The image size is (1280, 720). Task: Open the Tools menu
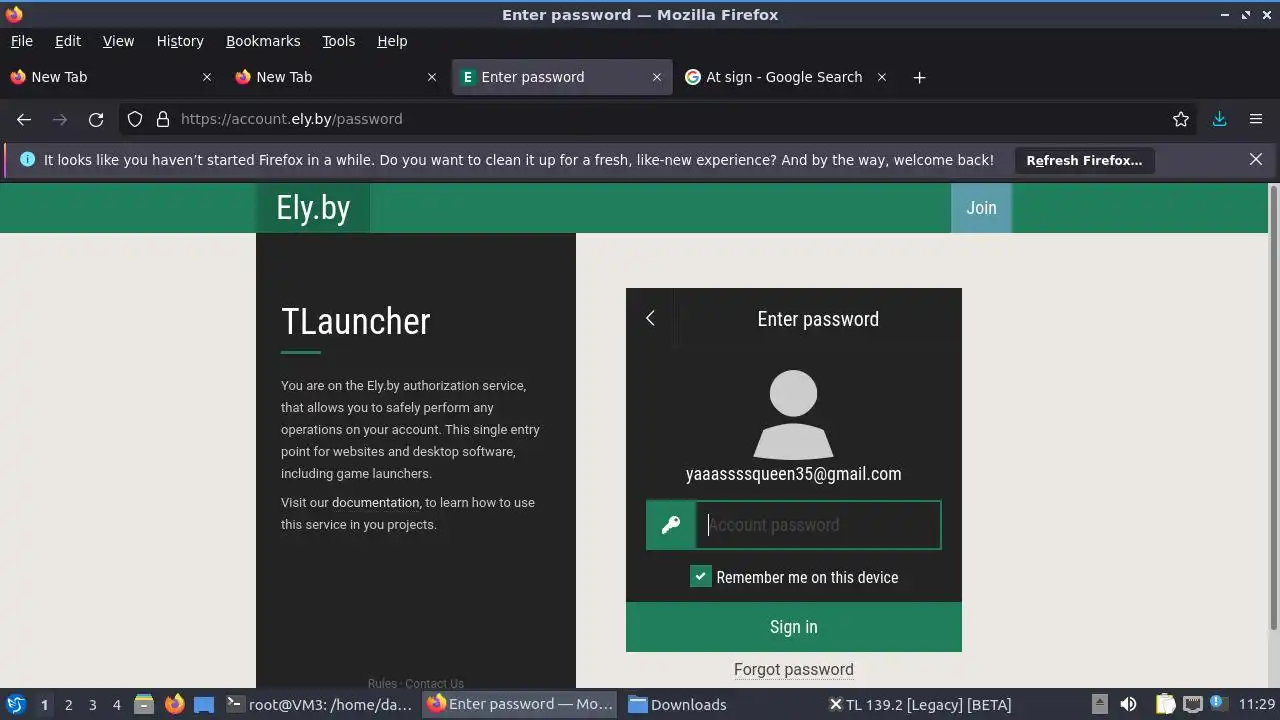(338, 41)
